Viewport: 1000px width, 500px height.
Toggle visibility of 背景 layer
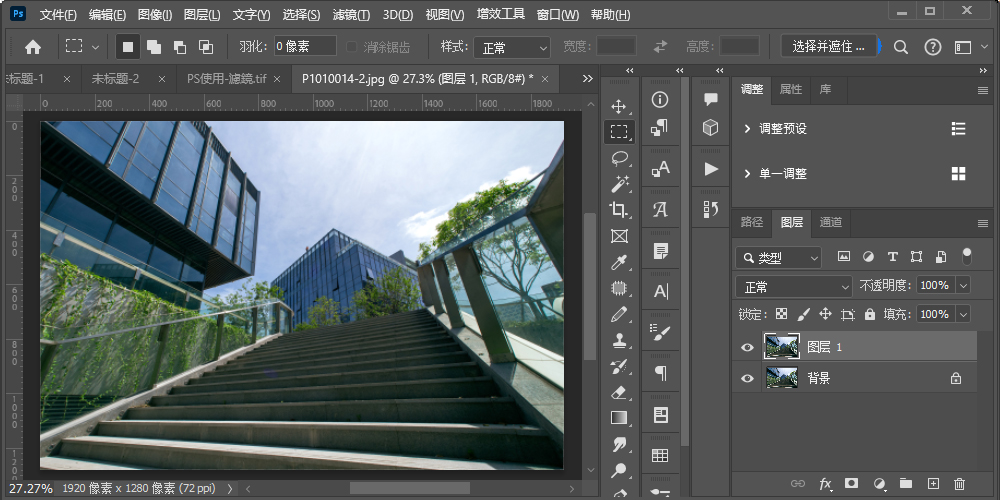point(747,379)
